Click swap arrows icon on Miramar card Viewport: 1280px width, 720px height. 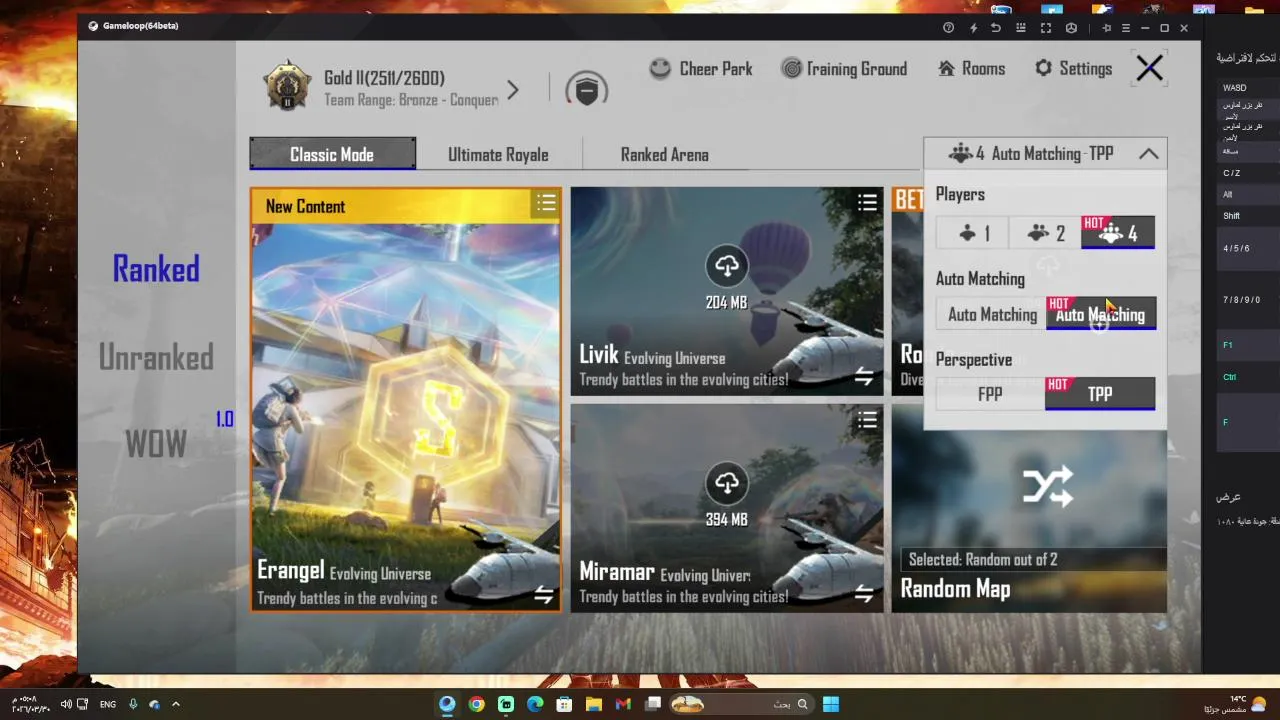pos(864,595)
